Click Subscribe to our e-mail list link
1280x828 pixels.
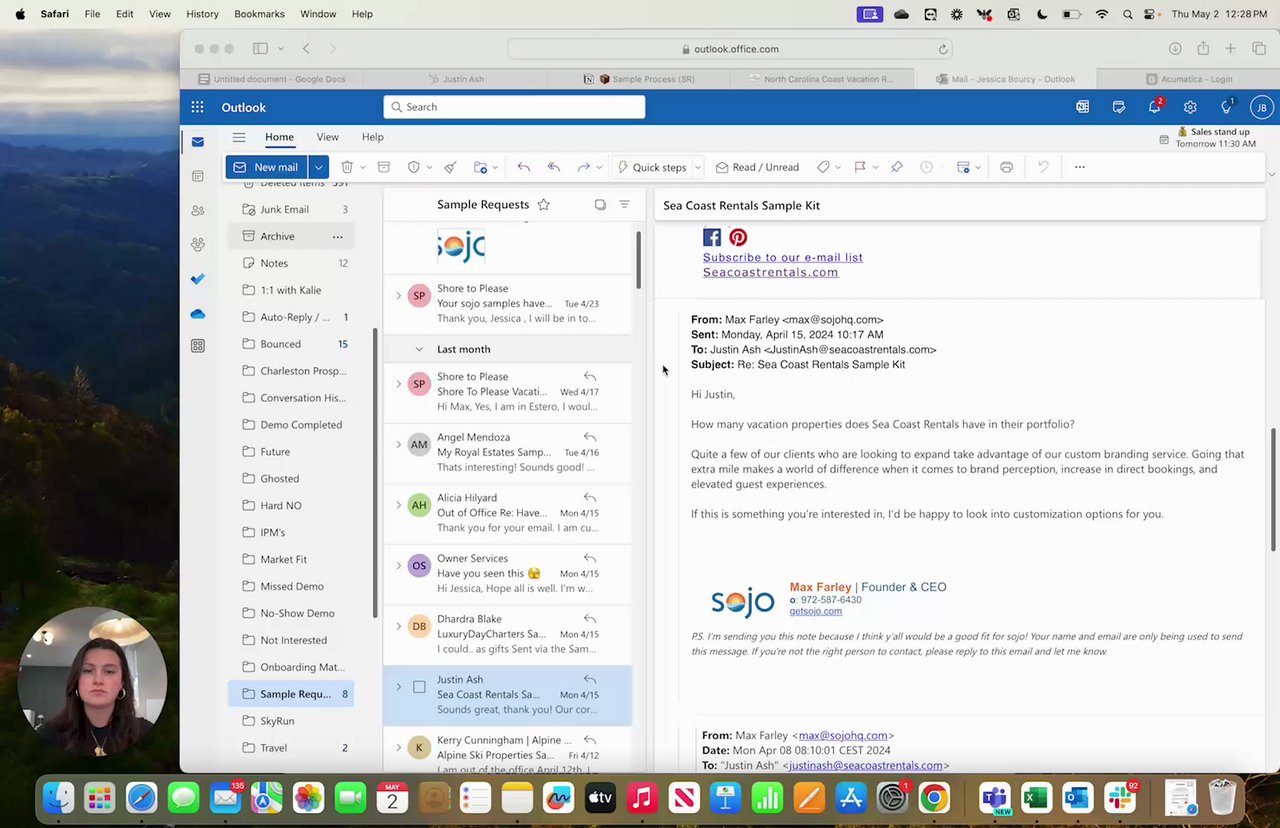click(x=783, y=257)
